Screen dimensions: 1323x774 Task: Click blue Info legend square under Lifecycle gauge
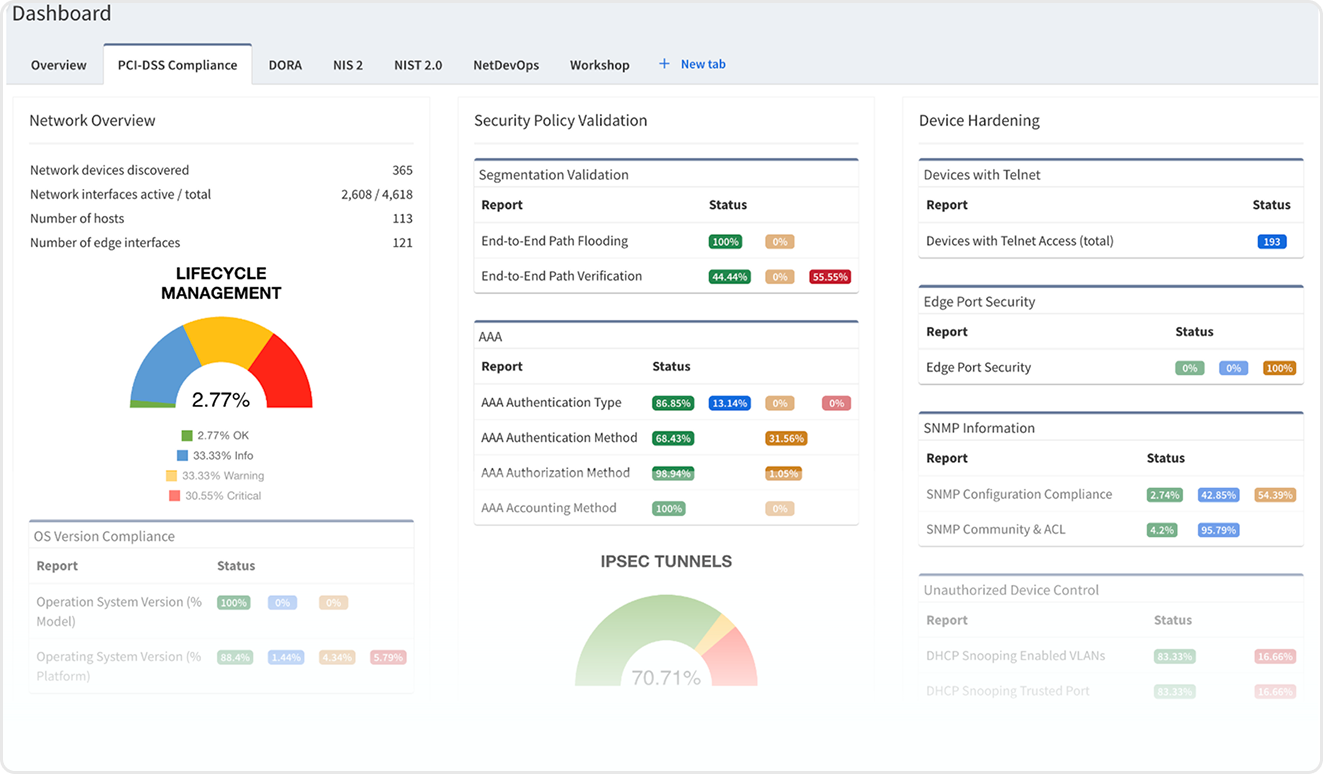pyautogui.click(x=182, y=456)
